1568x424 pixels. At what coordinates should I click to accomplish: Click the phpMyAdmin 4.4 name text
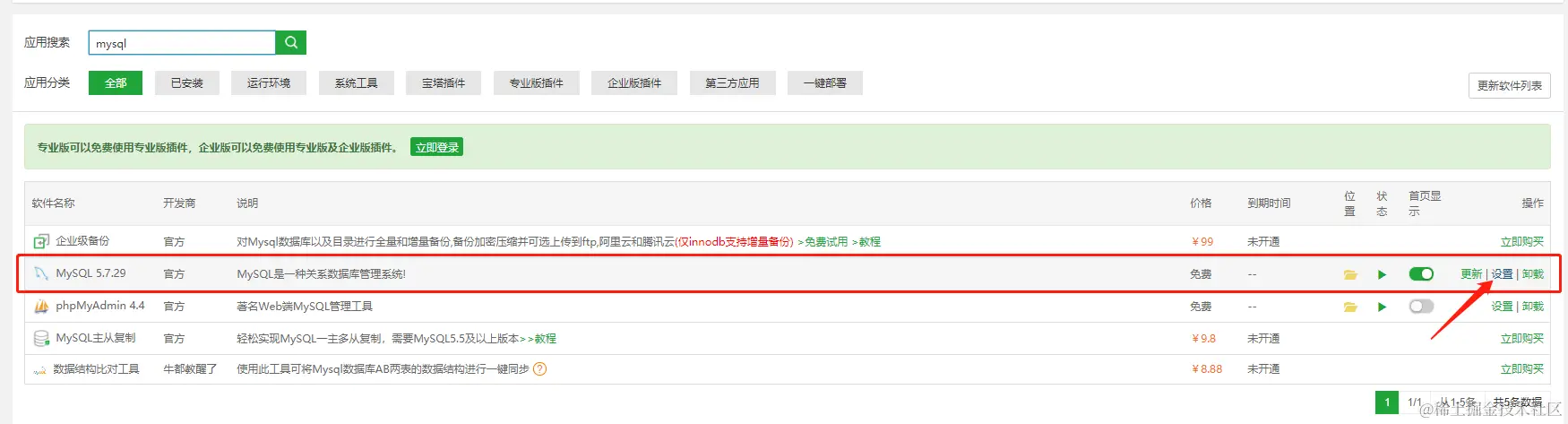(x=99, y=306)
